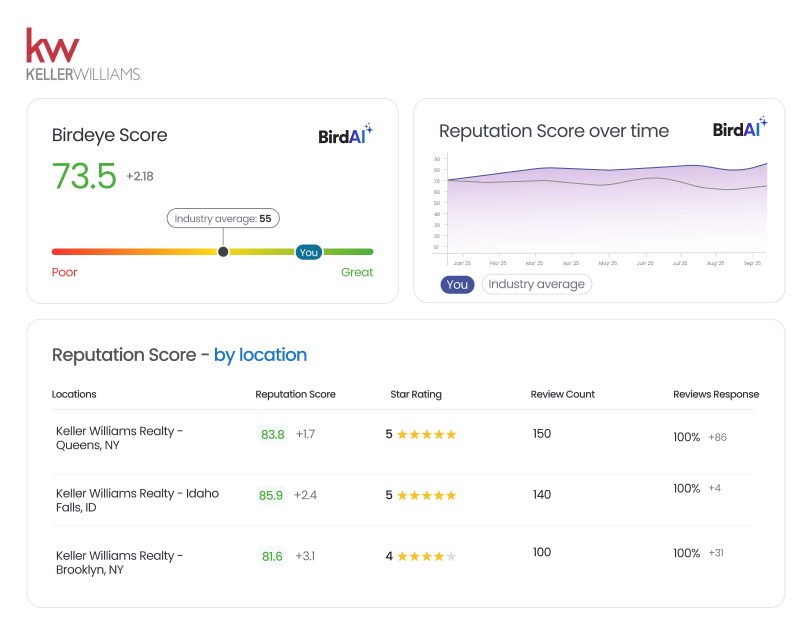Click the industry average dot on score bar
The height and width of the screenshot is (635, 812).
(223, 252)
